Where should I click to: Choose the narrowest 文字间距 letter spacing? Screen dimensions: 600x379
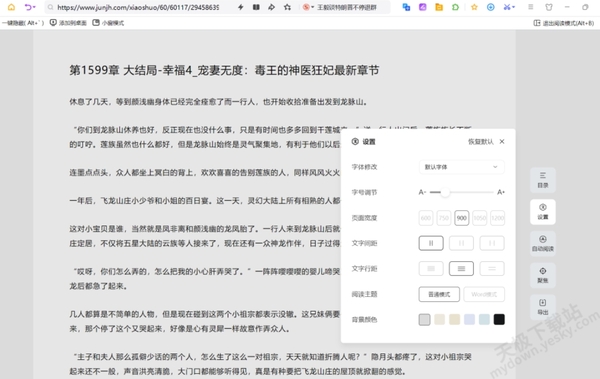pos(431,243)
